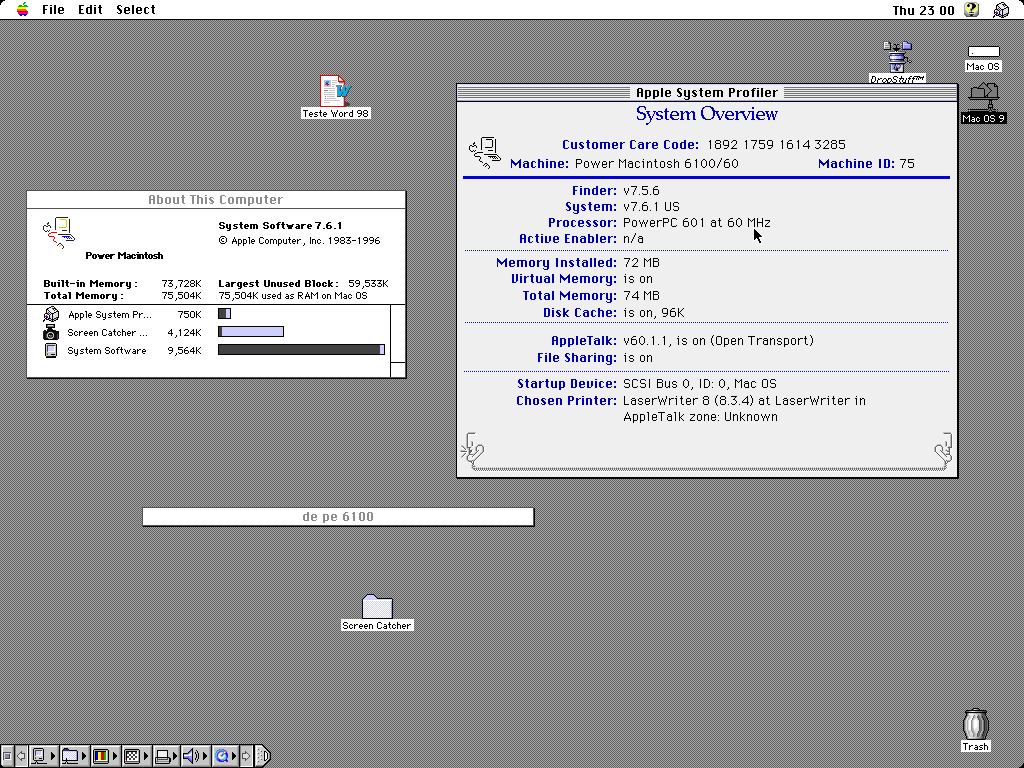
Task: Click the About This Computer list scrollbar
Action: (398, 334)
